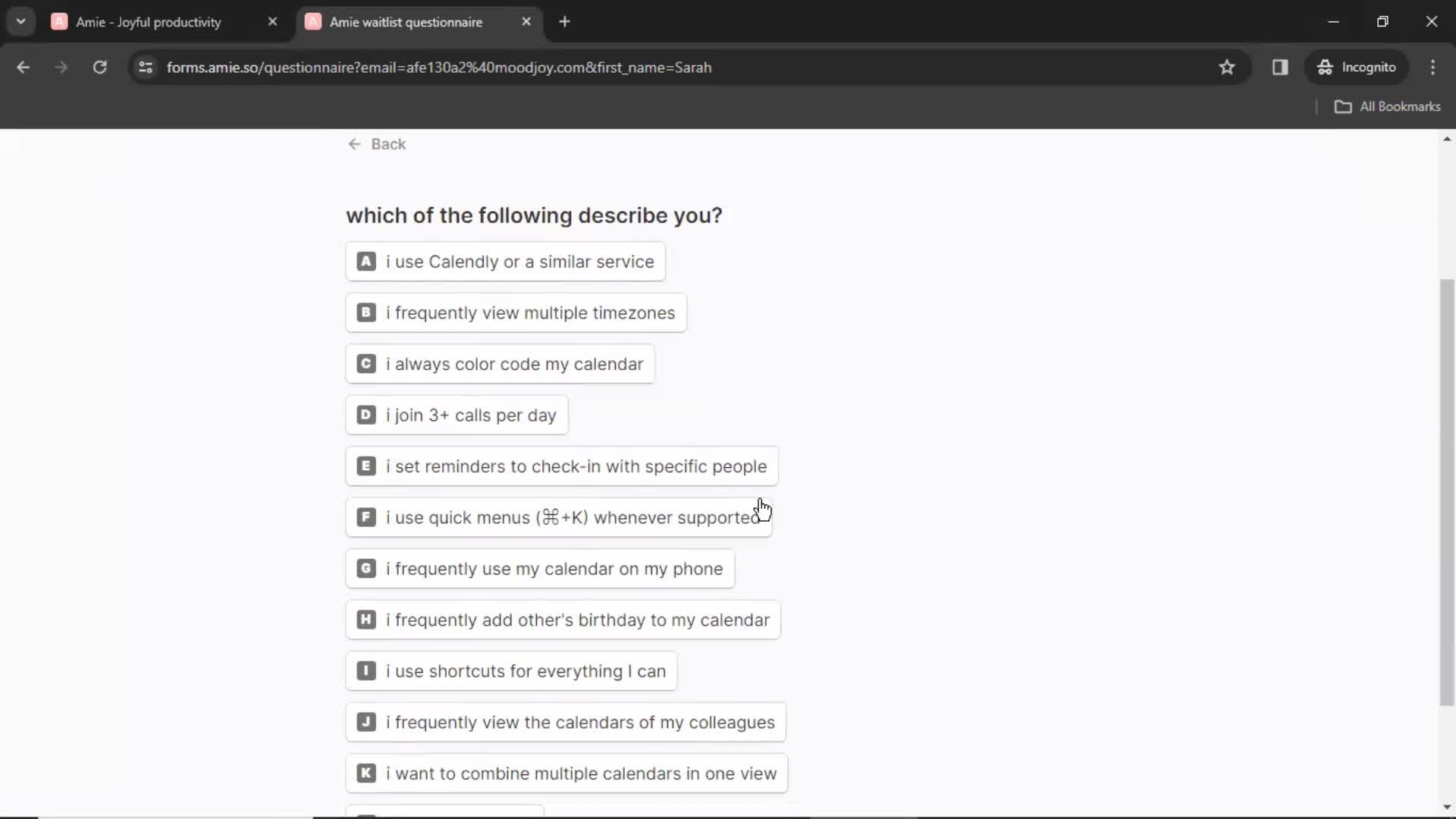Select option H: frequently add other's birthday
The height and width of the screenshot is (819, 1456).
point(564,620)
